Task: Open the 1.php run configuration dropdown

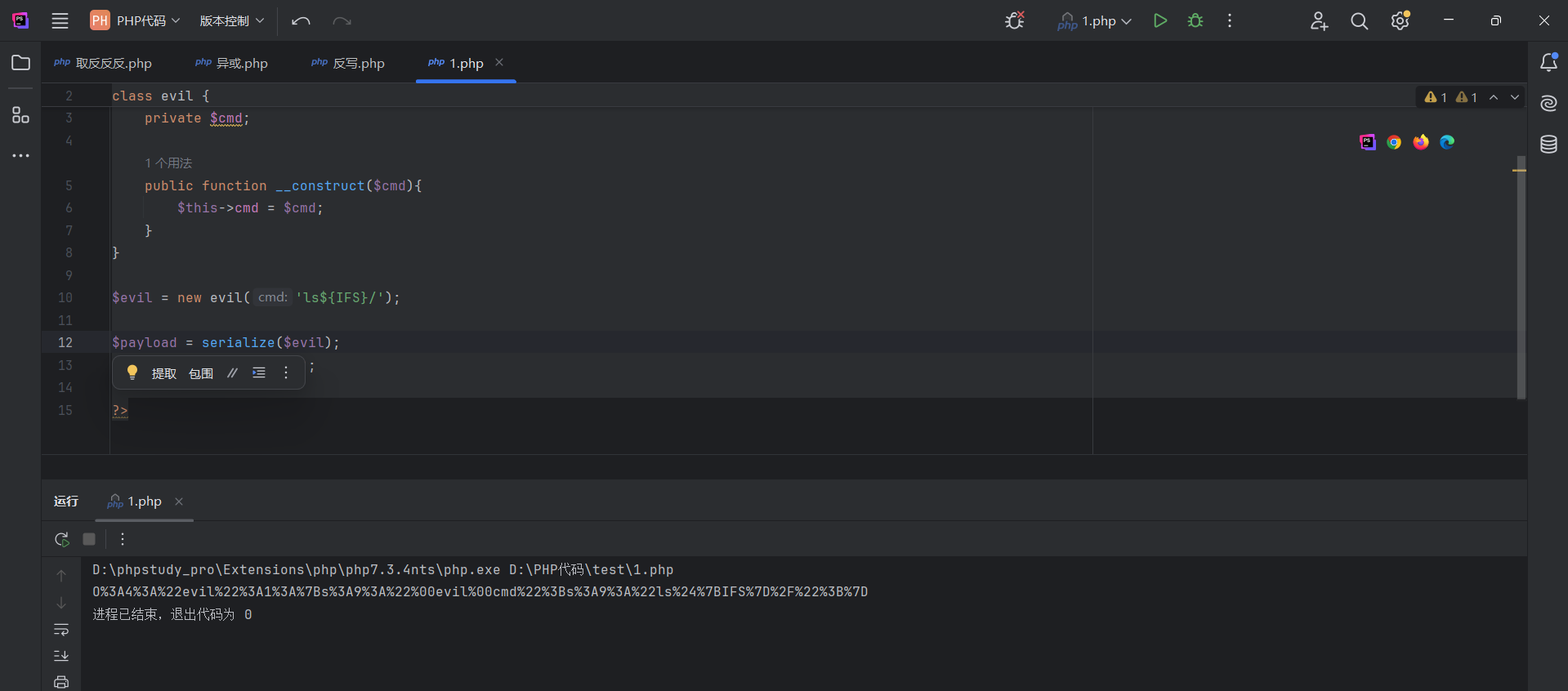Action: pos(1095,21)
